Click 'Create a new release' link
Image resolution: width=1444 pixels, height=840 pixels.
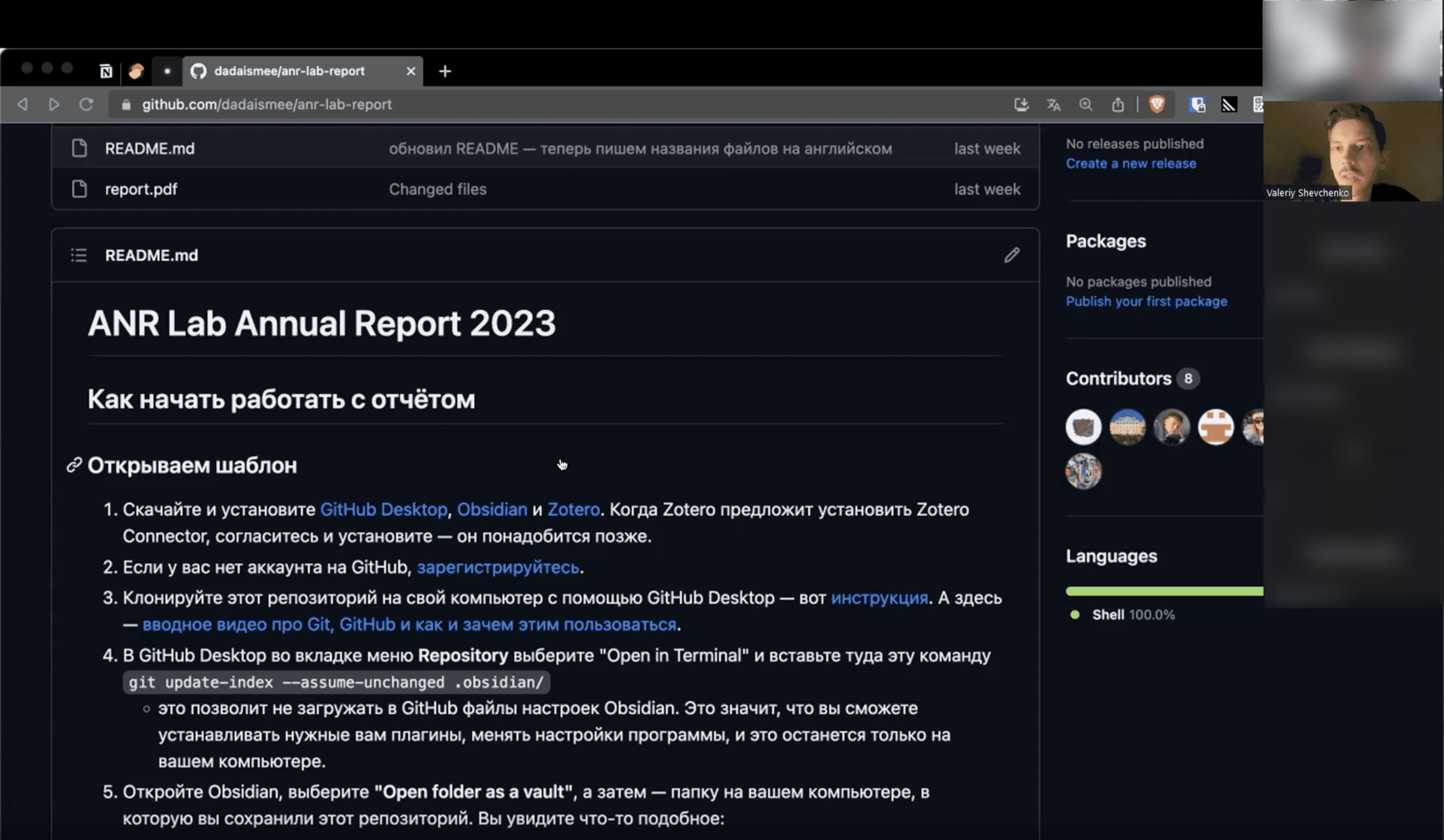(1131, 163)
